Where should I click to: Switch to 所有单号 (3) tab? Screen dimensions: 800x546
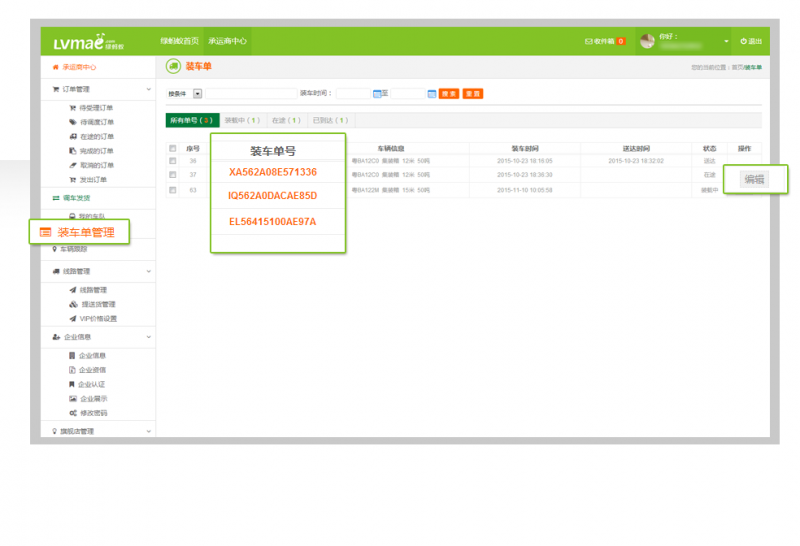click(192, 120)
